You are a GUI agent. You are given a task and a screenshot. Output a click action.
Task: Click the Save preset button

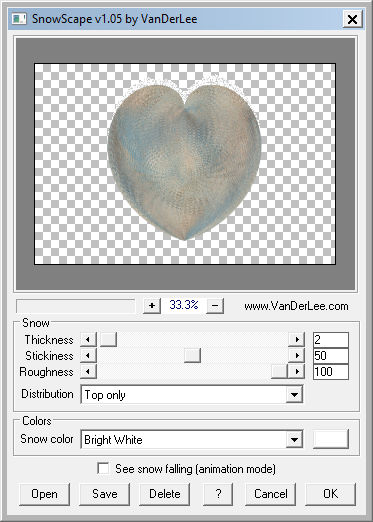pos(105,494)
